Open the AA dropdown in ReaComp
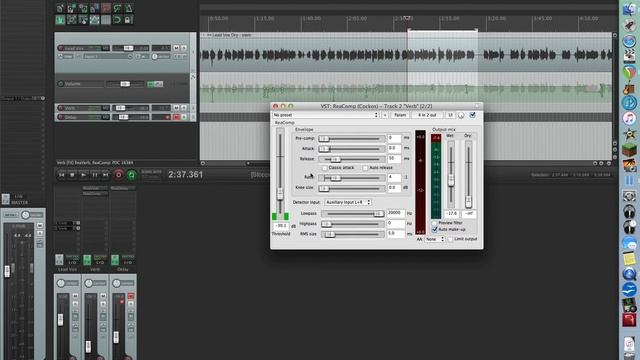This screenshot has width=640, height=360. 435,239
